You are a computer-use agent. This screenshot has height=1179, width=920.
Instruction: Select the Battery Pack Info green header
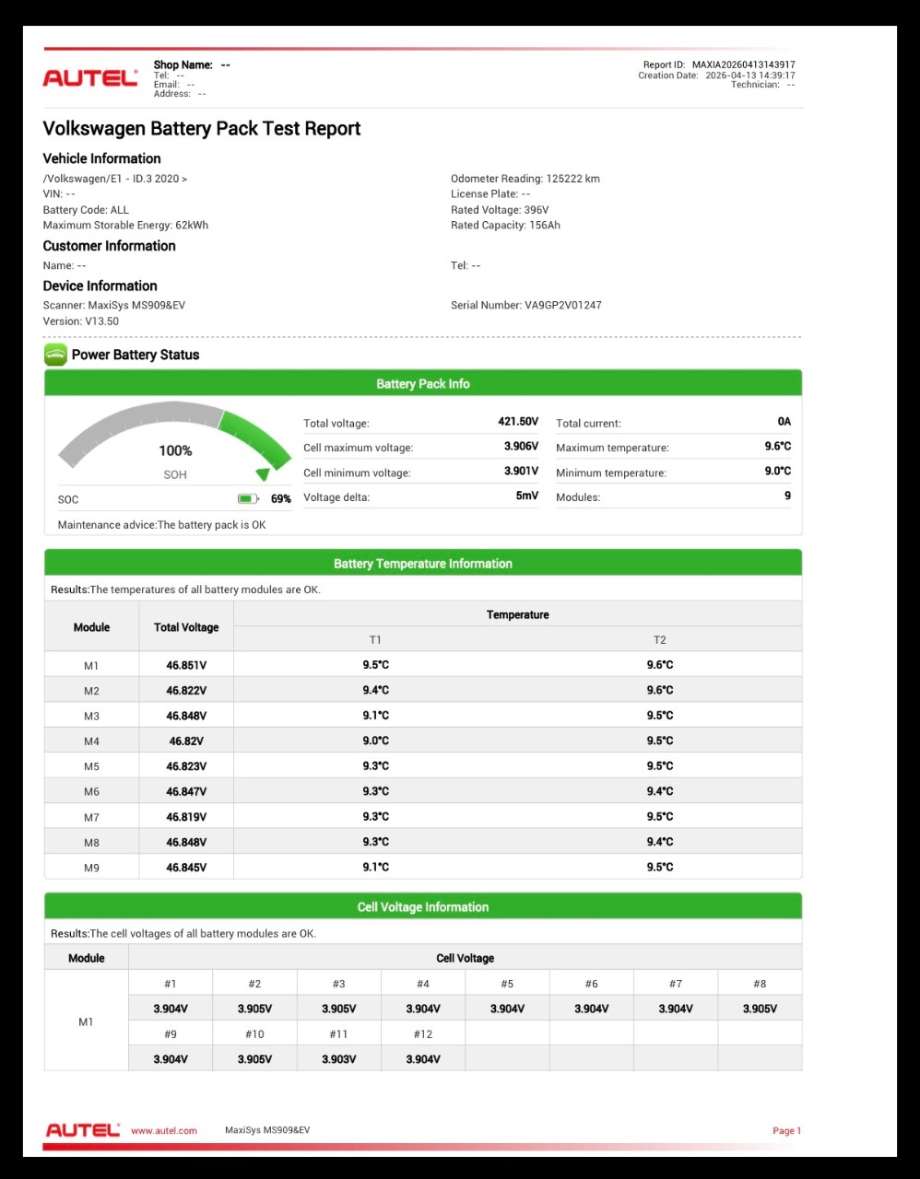point(422,383)
